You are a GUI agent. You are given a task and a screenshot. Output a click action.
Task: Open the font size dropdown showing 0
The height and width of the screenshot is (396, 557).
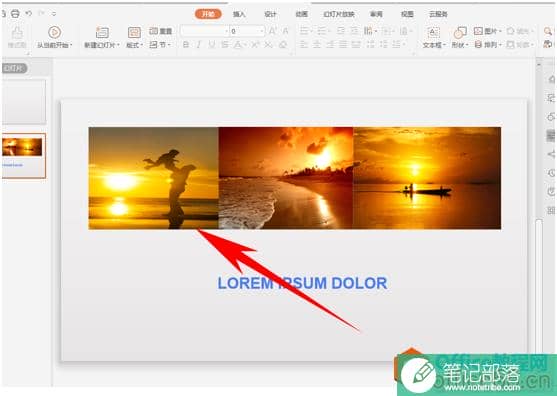[x=248, y=31]
